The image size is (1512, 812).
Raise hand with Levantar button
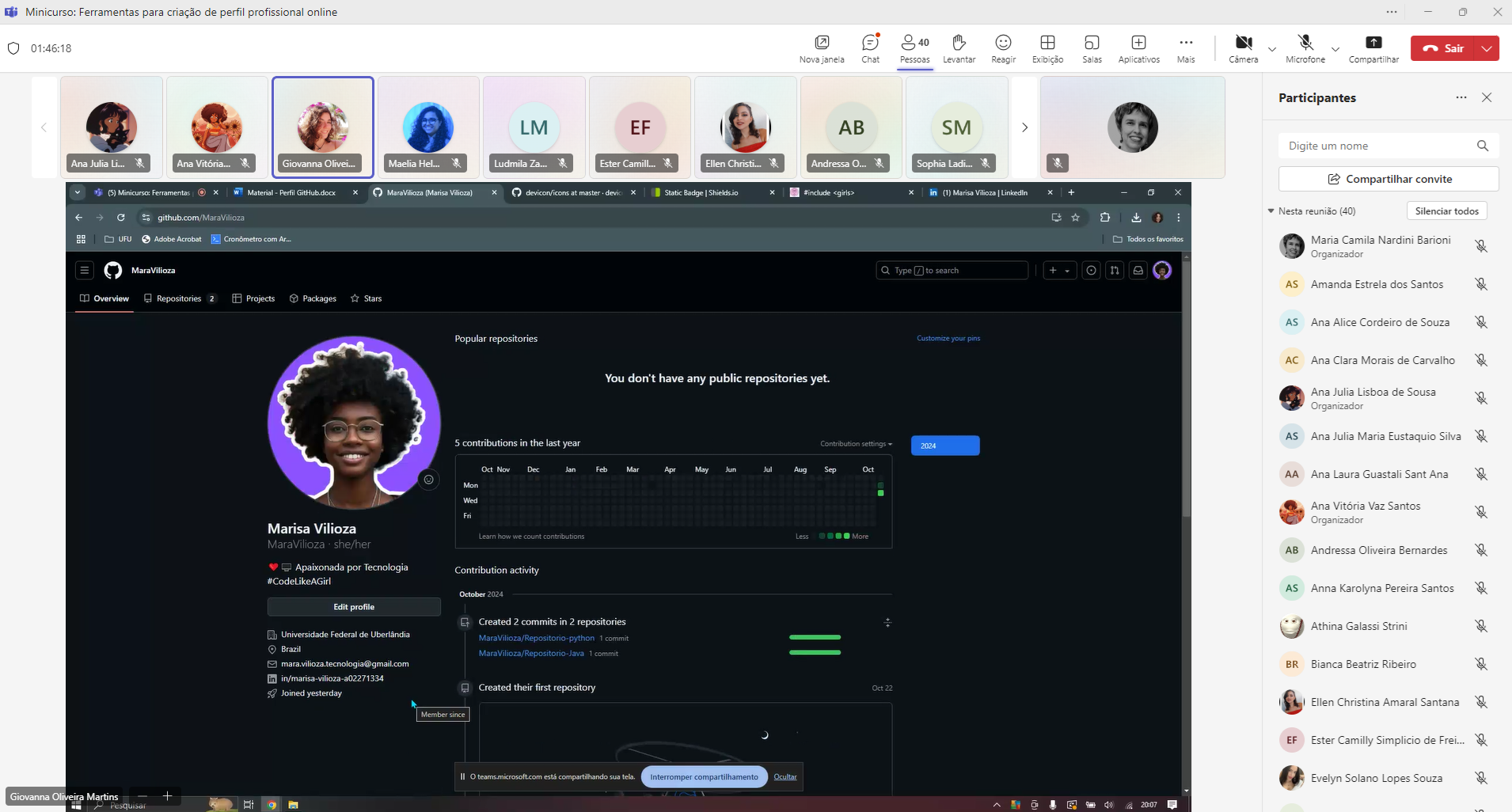(x=959, y=48)
